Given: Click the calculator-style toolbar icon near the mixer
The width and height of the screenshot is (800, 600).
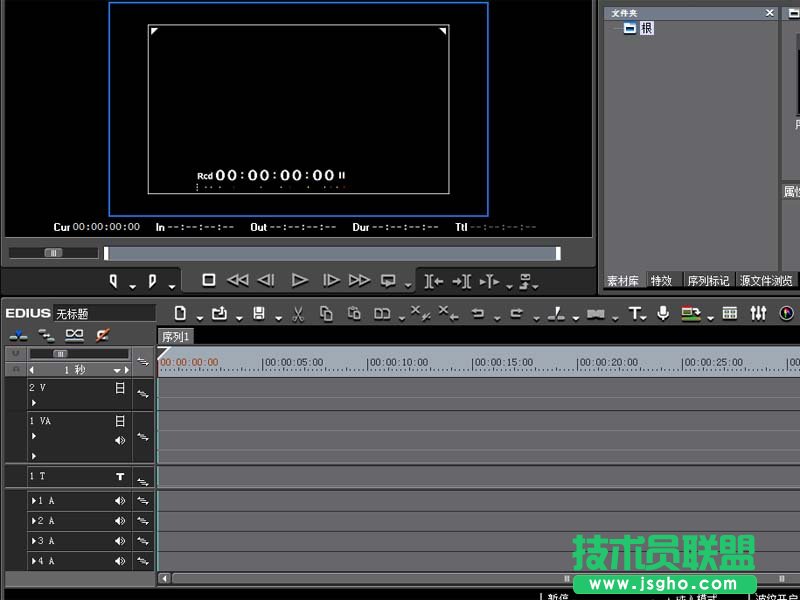Looking at the screenshot, I should point(728,313).
